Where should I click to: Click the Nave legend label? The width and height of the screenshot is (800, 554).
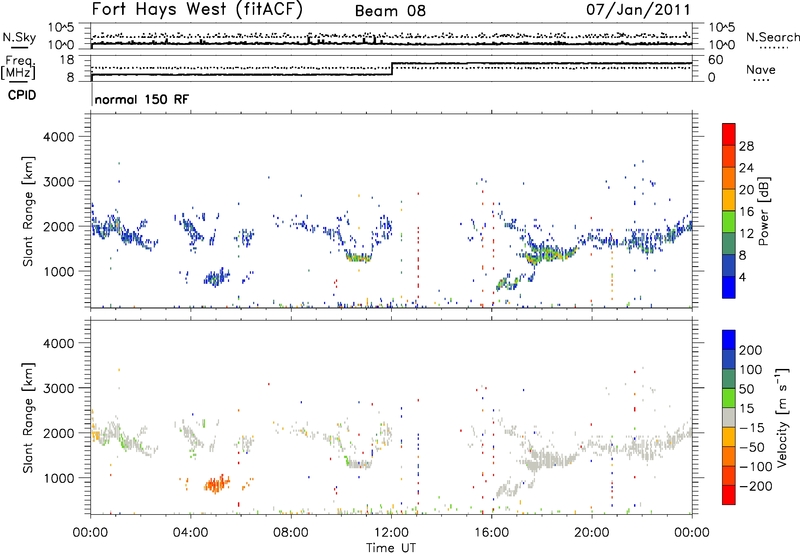coord(761,69)
